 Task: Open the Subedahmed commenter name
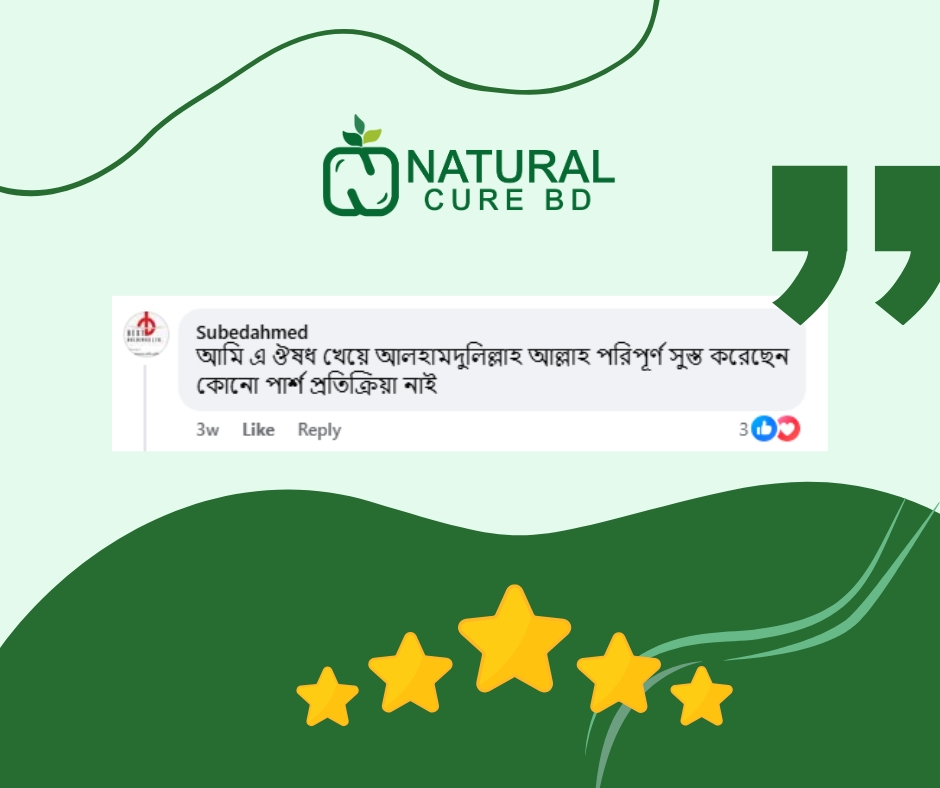[252, 332]
